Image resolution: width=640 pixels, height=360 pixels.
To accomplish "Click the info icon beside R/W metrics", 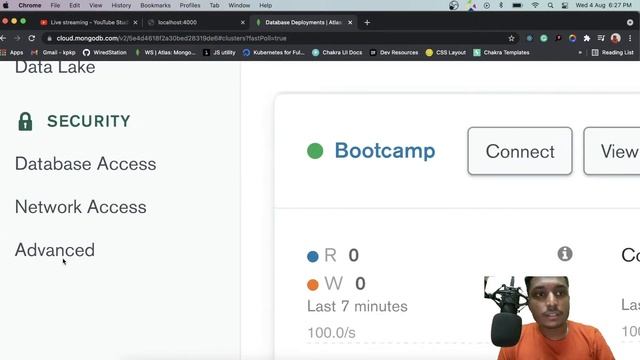I will pos(565,254).
